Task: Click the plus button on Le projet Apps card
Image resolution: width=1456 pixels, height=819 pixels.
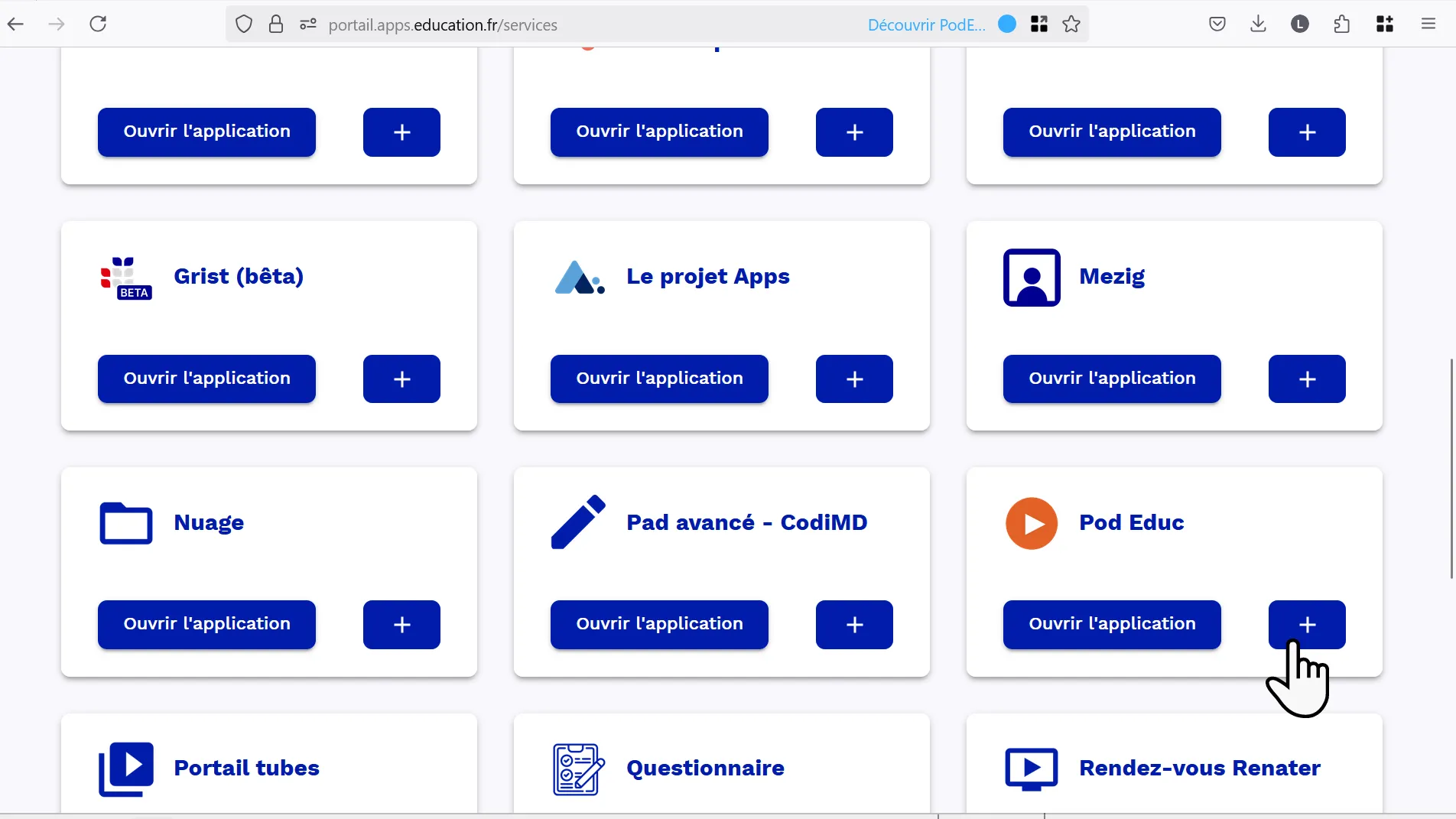Action: click(854, 379)
